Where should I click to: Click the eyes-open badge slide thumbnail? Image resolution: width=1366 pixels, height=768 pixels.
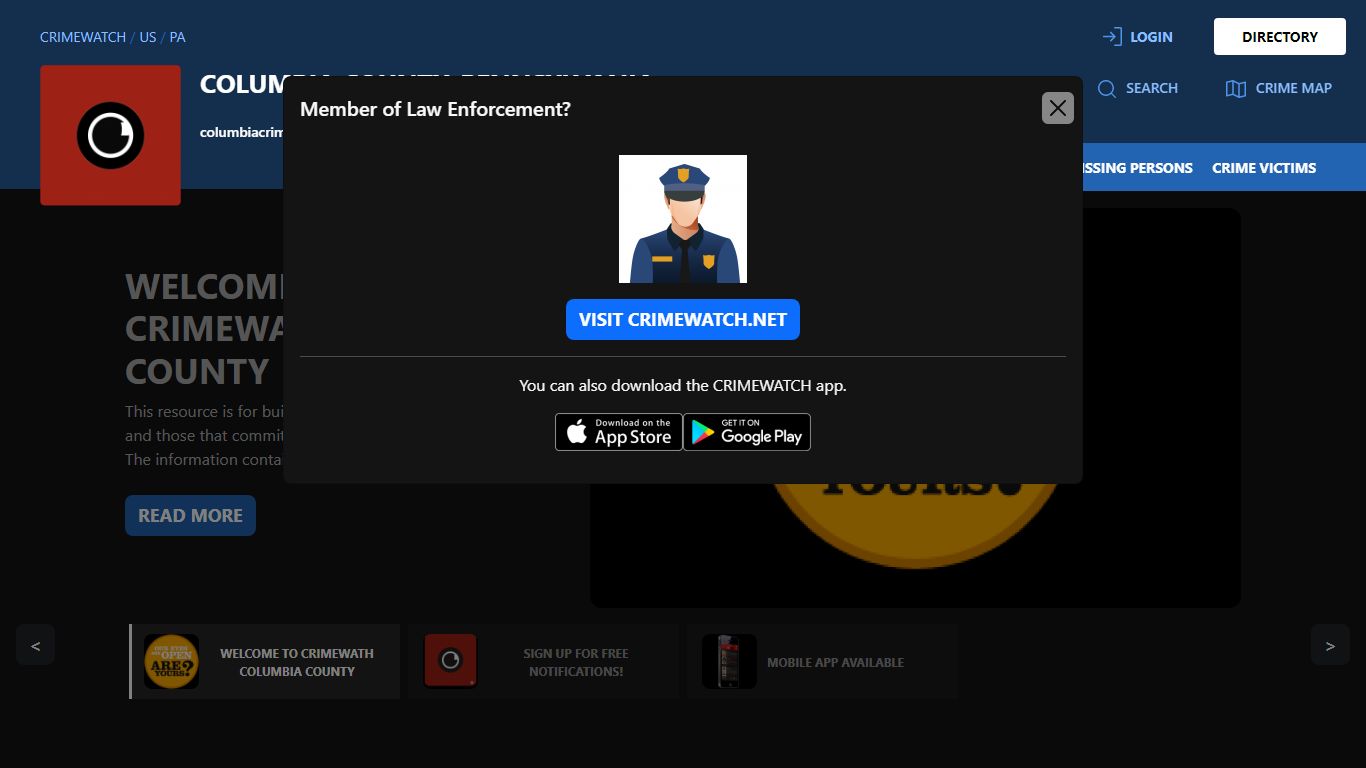pyautogui.click(x=171, y=662)
